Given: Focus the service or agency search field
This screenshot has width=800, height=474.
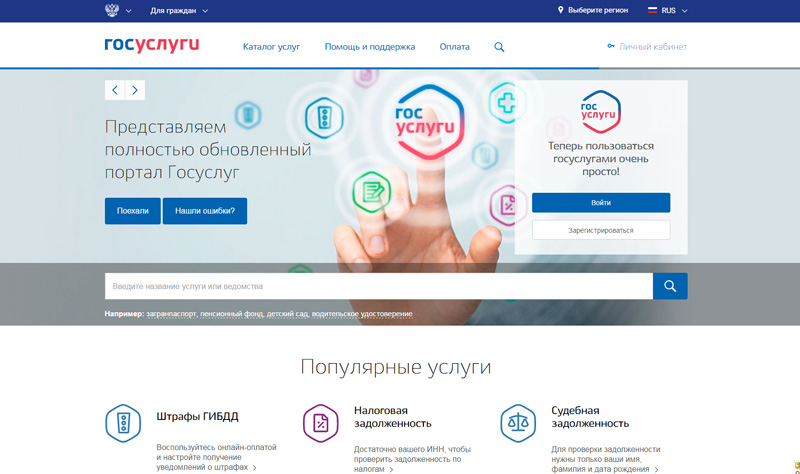Looking at the screenshot, I should pyautogui.click(x=379, y=286).
